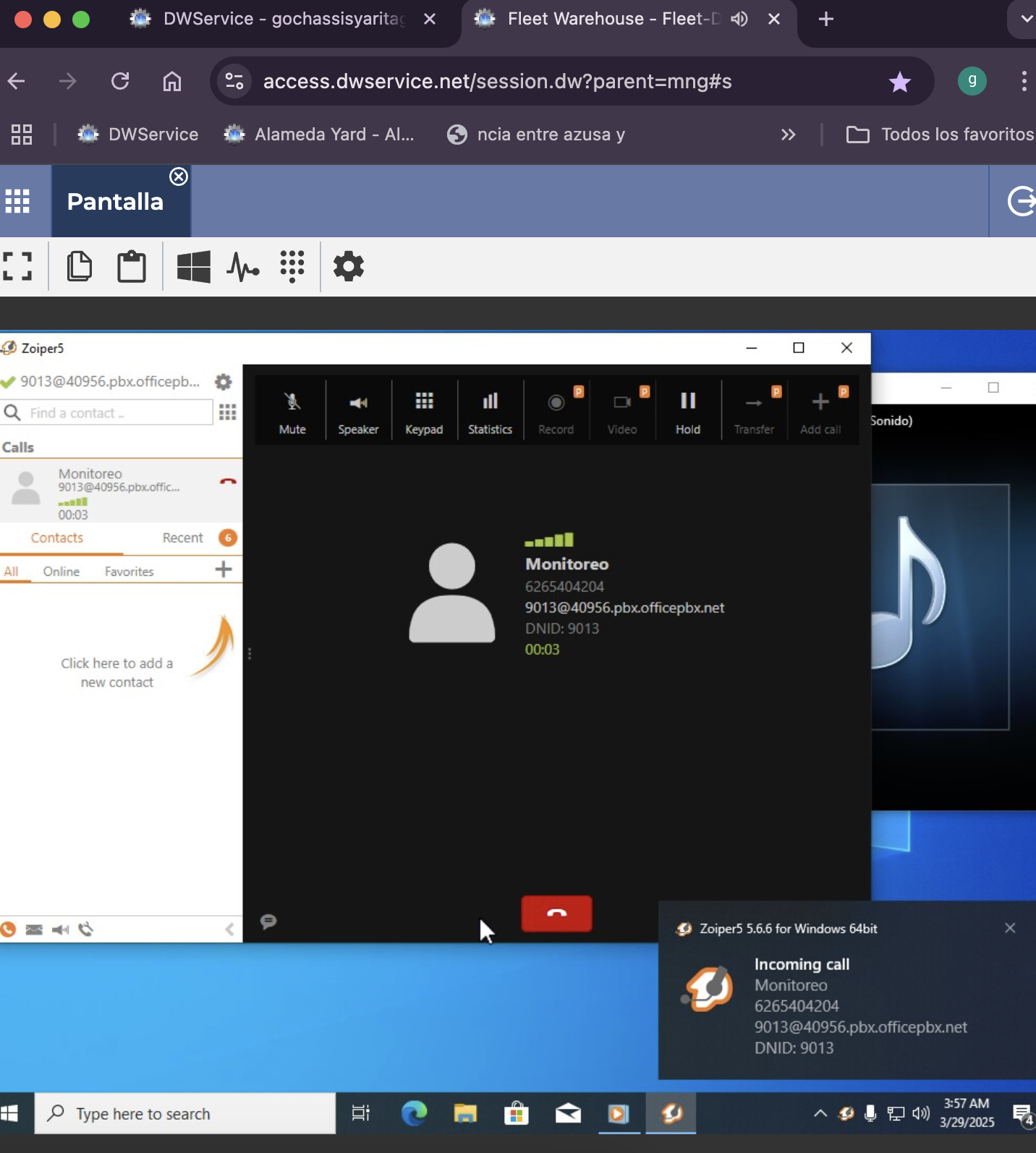The width and height of the screenshot is (1036, 1153).
Task: Reload the browser page
Action: coord(120,81)
